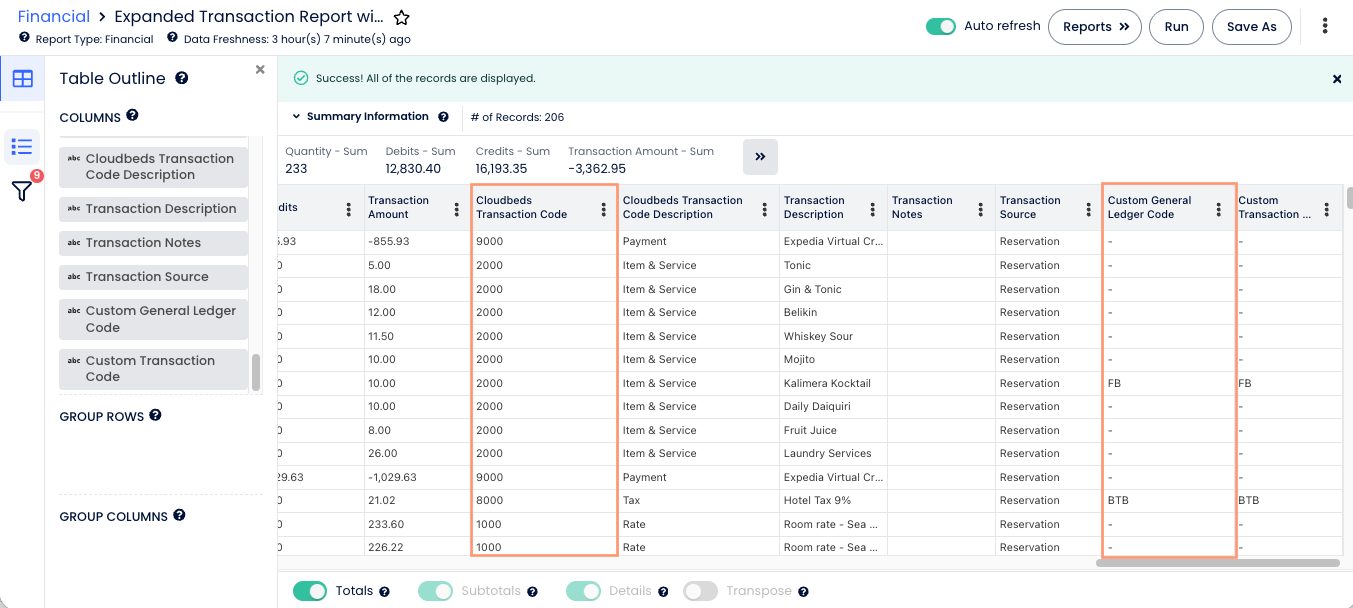The image size is (1353, 608).
Task: Open the Reports dropdown button
Action: (x=1095, y=27)
